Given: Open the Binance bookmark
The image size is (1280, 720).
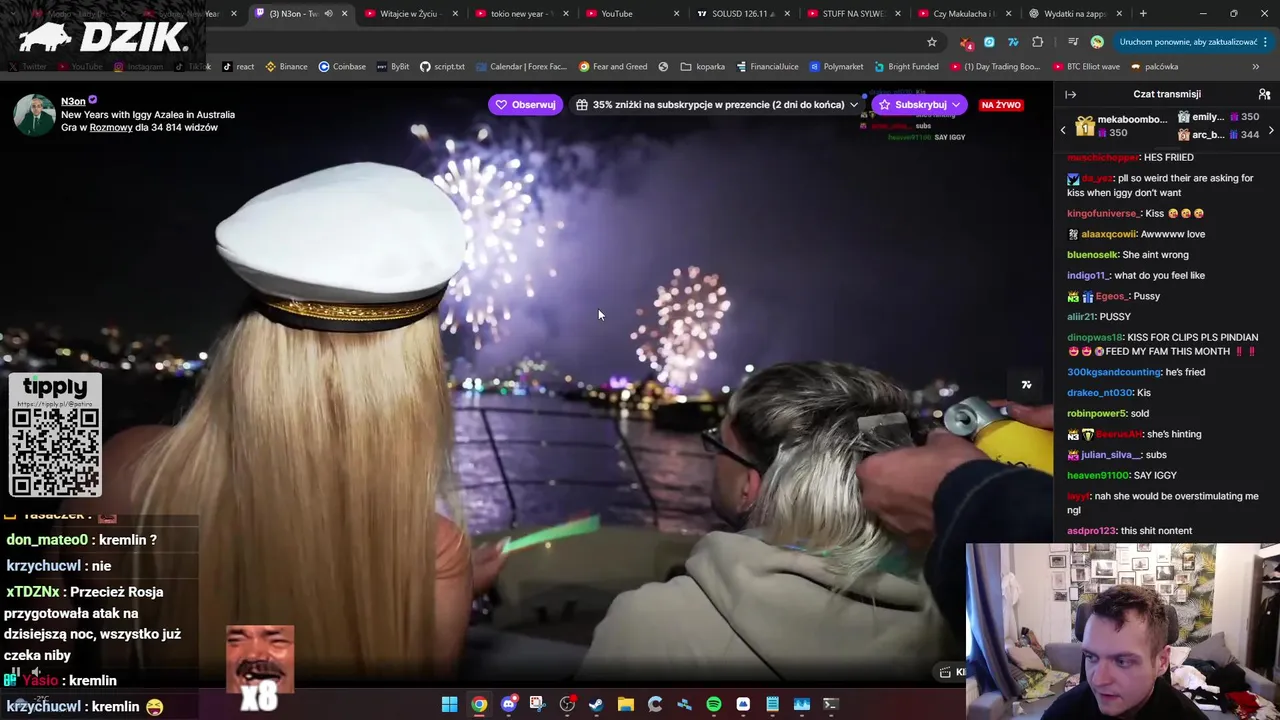Looking at the screenshot, I should coord(286,67).
